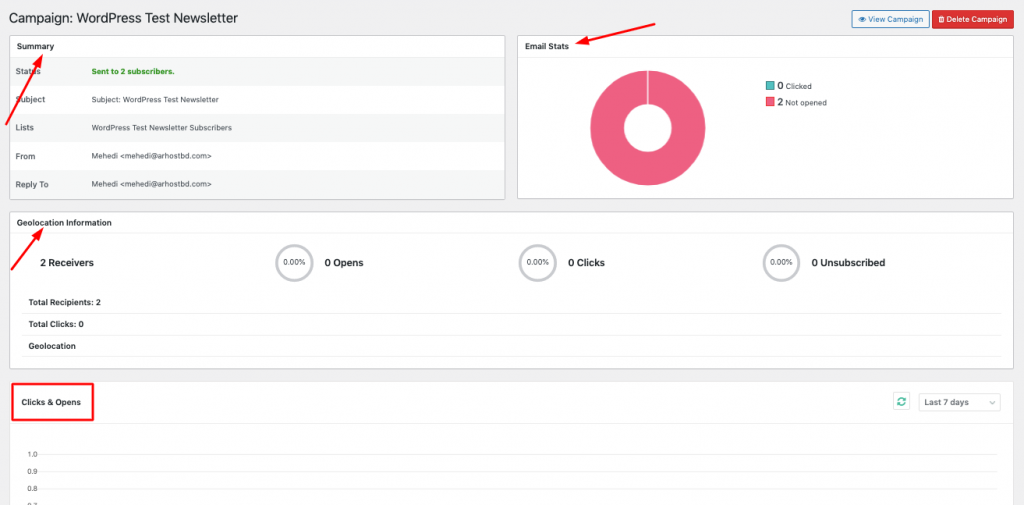Image resolution: width=1024 pixels, height=505 pixels.
Task: Click the '0 Opens' label
Action: (344, 263)
